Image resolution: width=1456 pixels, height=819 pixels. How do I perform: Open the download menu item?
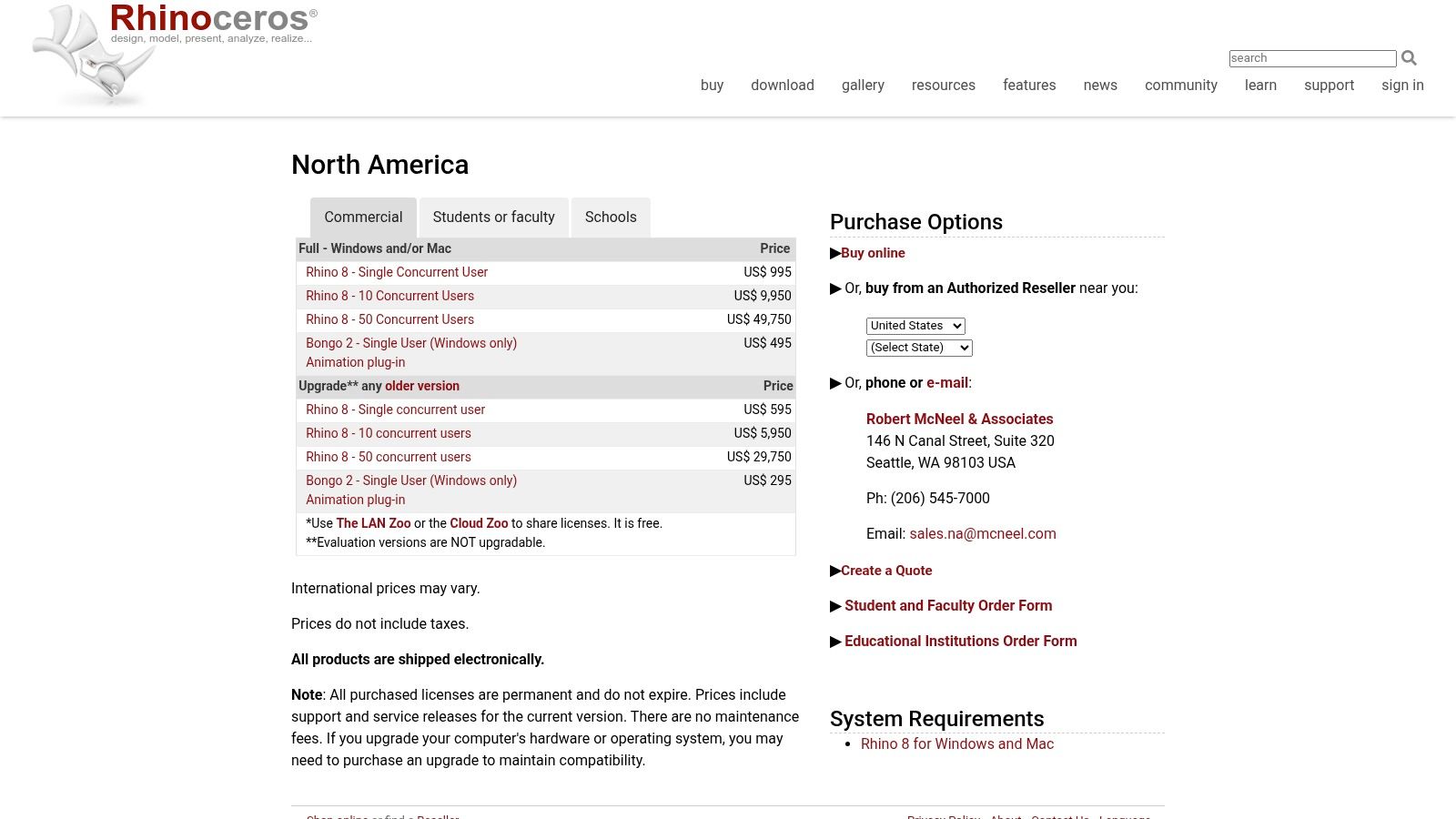782,85
